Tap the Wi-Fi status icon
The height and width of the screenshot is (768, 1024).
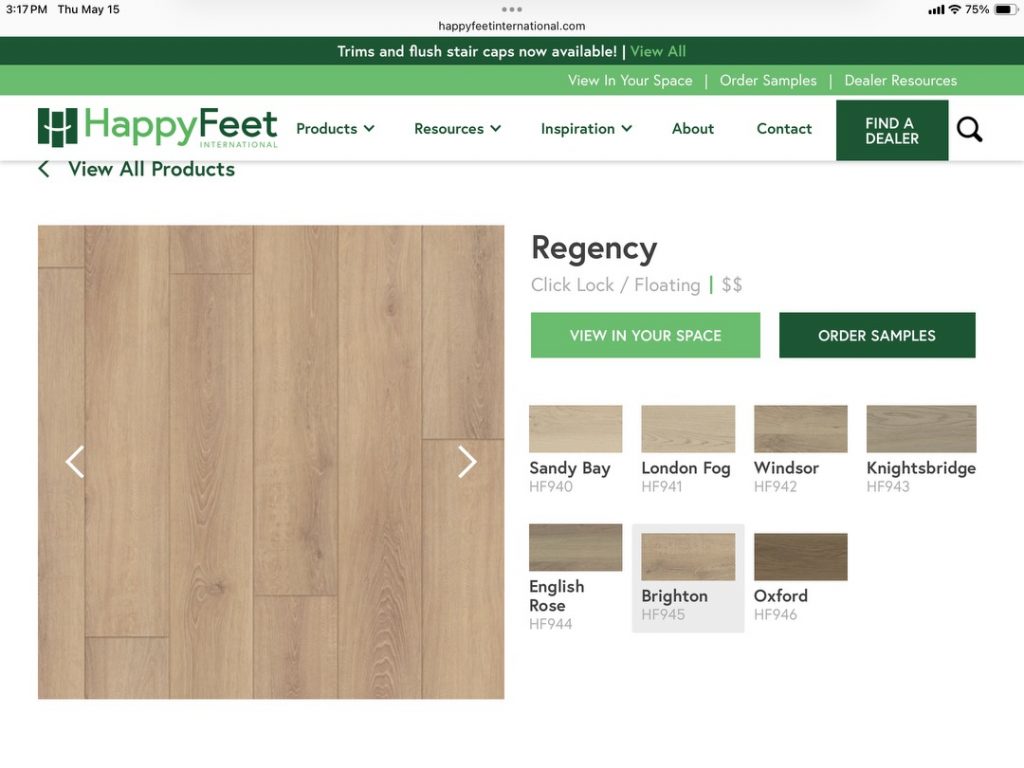point(954,9)
